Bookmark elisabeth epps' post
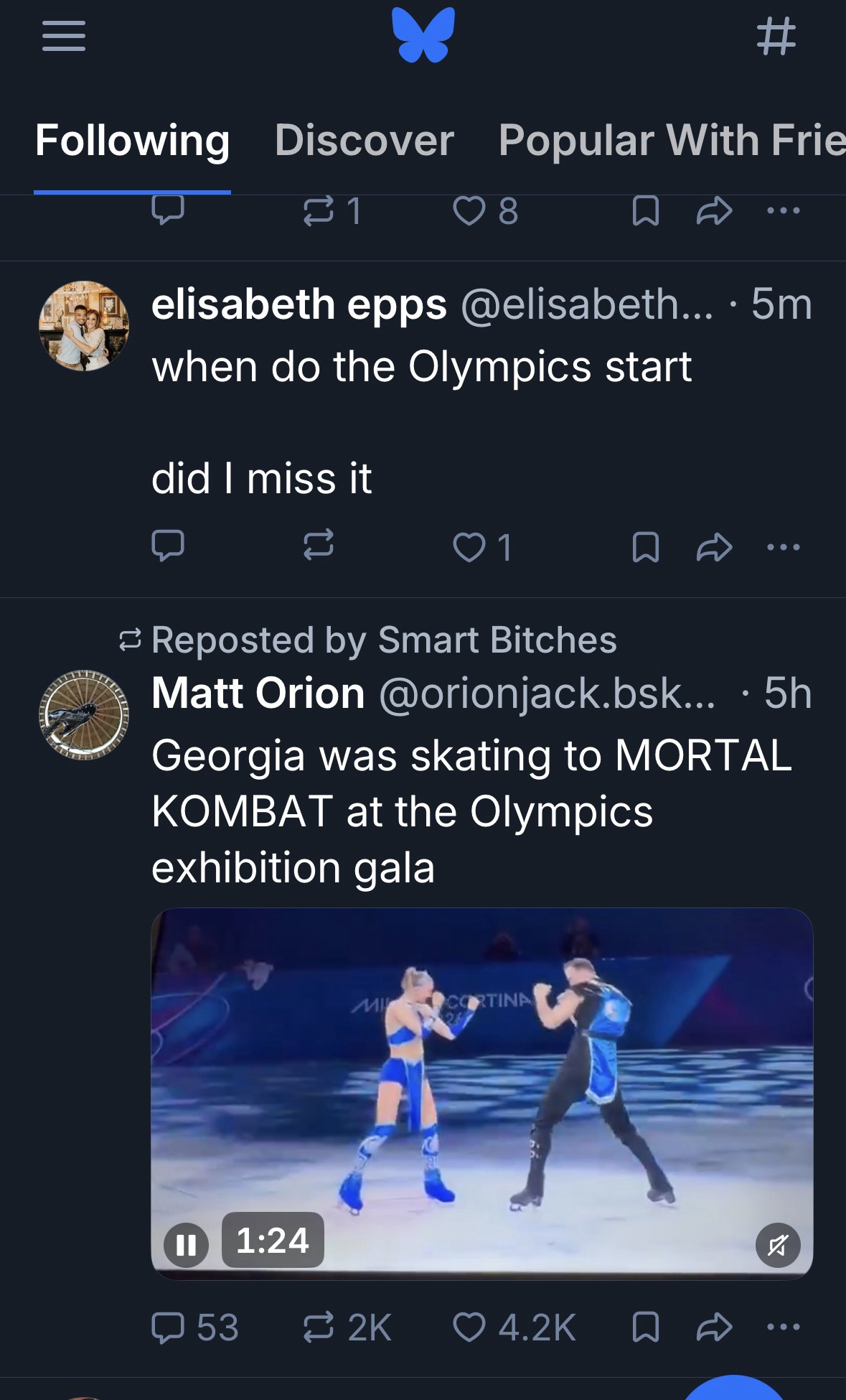The image size is (846, 1400). [x=645, y=547]
